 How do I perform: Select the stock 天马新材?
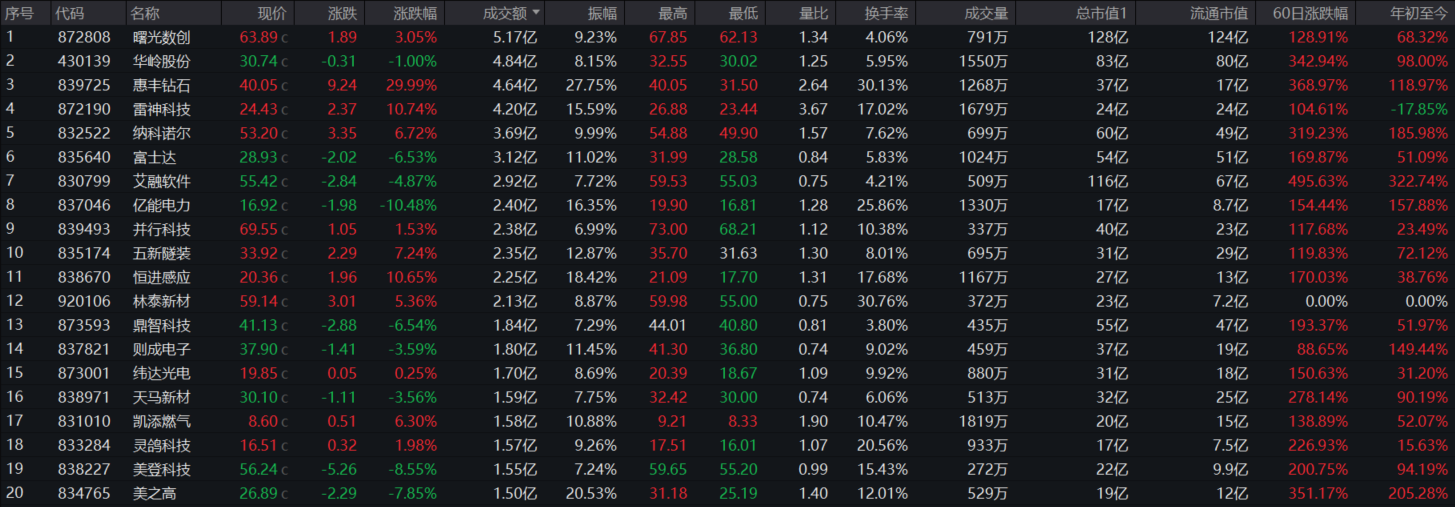[x=161, y=397]
